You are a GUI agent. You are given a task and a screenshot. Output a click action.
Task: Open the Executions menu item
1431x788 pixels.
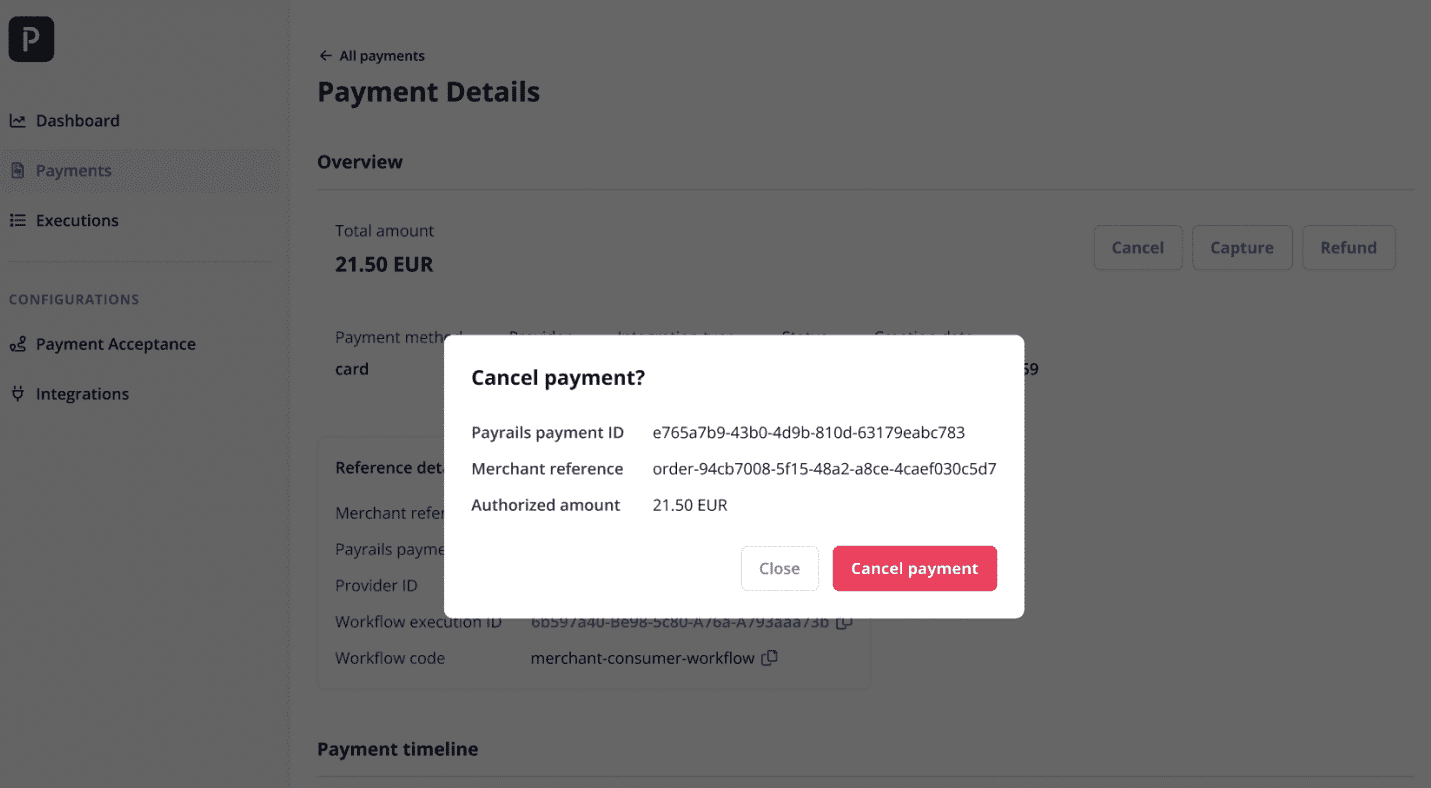point(77,221)
